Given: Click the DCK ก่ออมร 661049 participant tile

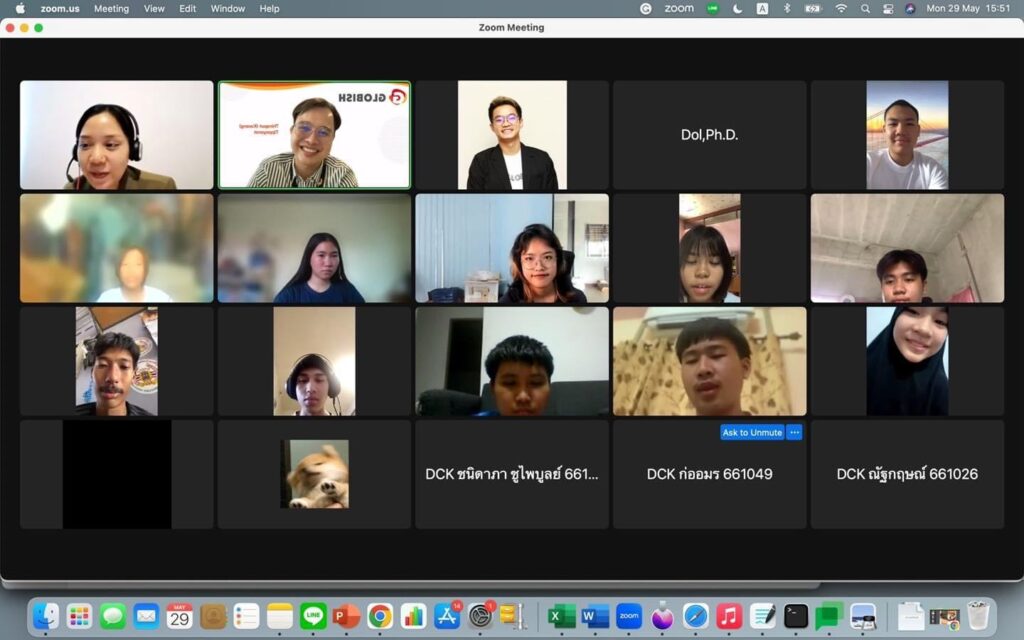Looking at the screenshot, I should (x=709, y=474).
